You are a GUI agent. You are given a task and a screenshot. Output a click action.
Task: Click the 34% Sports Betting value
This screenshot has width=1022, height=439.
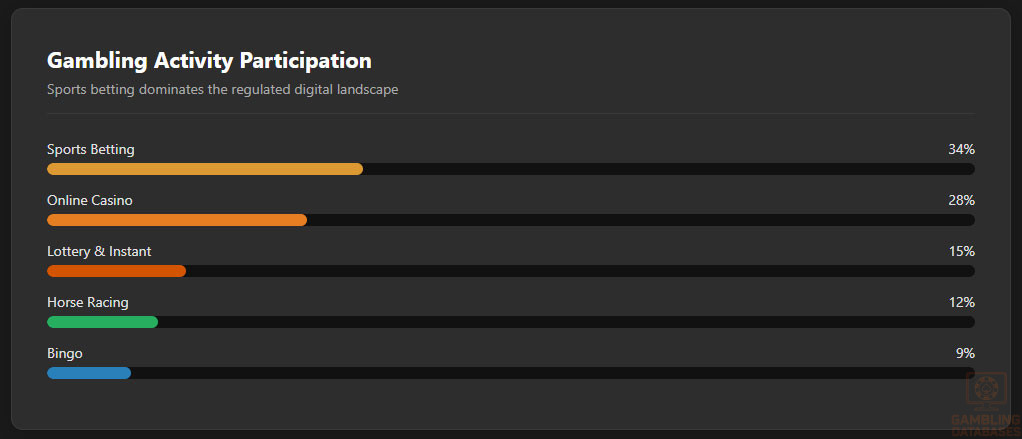[961, 149]
